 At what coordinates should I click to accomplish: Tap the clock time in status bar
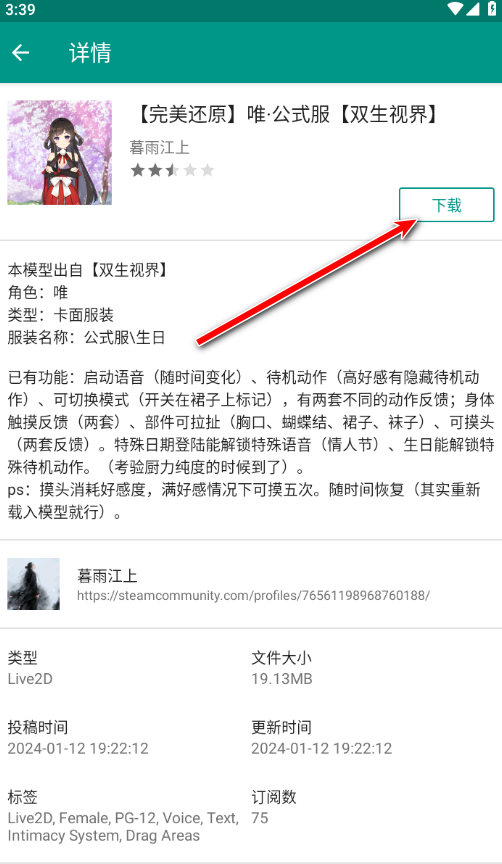[20, 9]
